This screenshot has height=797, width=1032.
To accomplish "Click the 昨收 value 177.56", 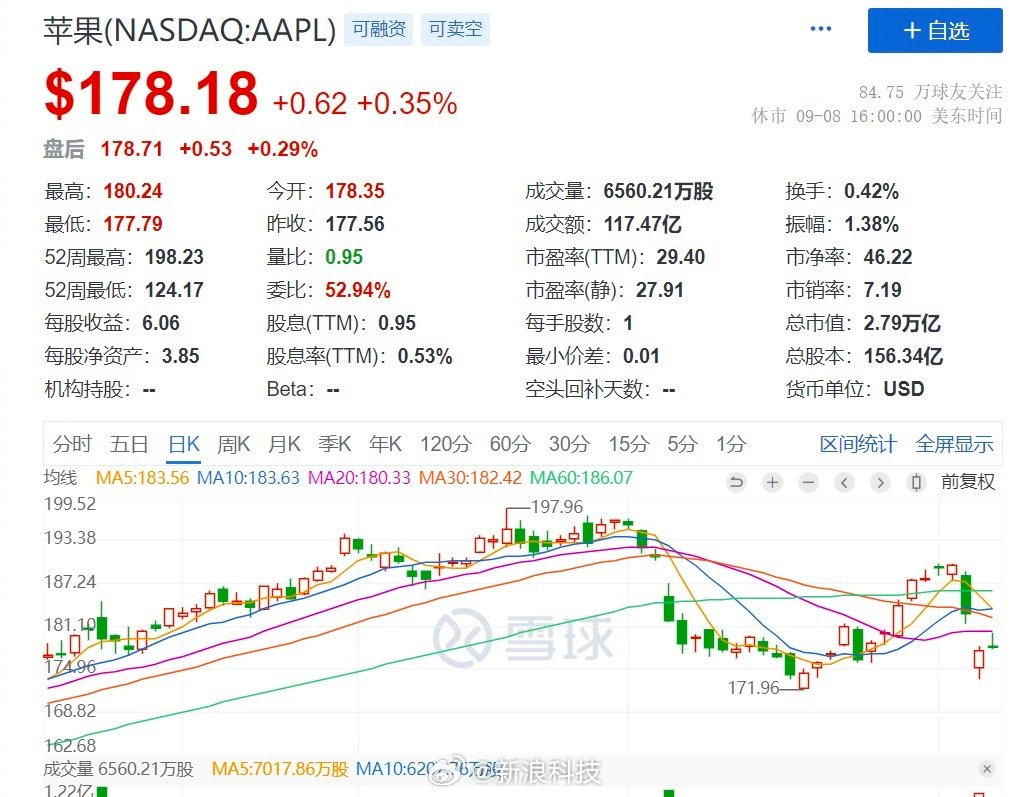I will point(355,224).
